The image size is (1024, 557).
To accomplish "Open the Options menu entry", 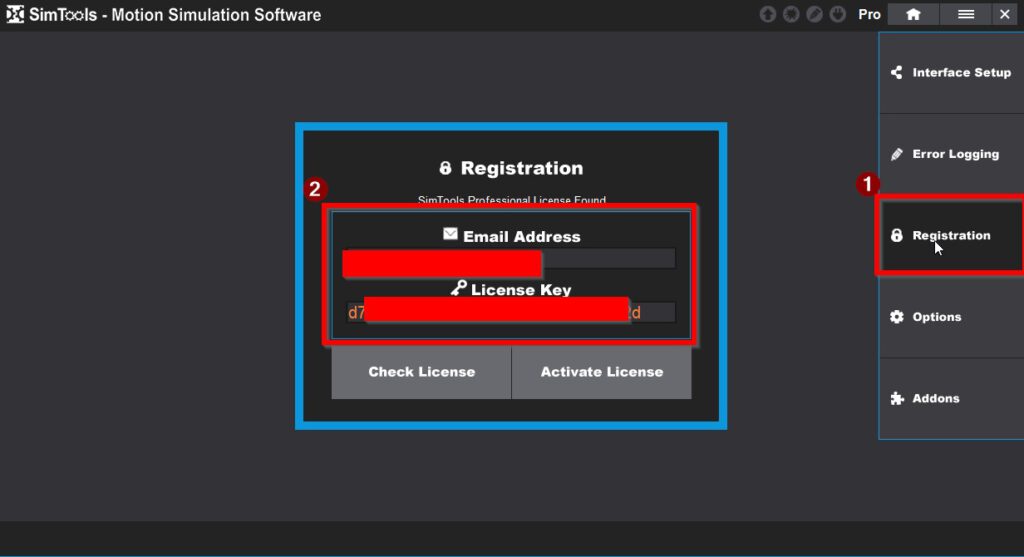I will pyautogui.click(x=951, y=317).
